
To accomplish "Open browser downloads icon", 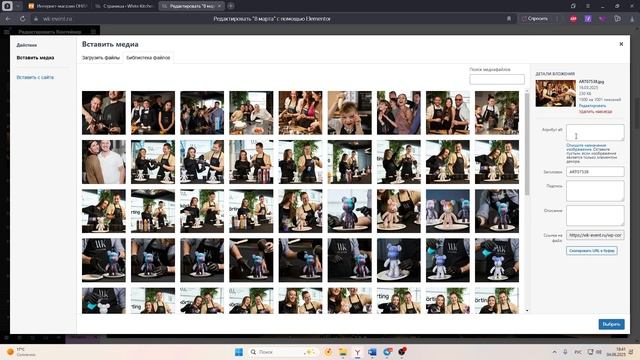I will (632, 19).
